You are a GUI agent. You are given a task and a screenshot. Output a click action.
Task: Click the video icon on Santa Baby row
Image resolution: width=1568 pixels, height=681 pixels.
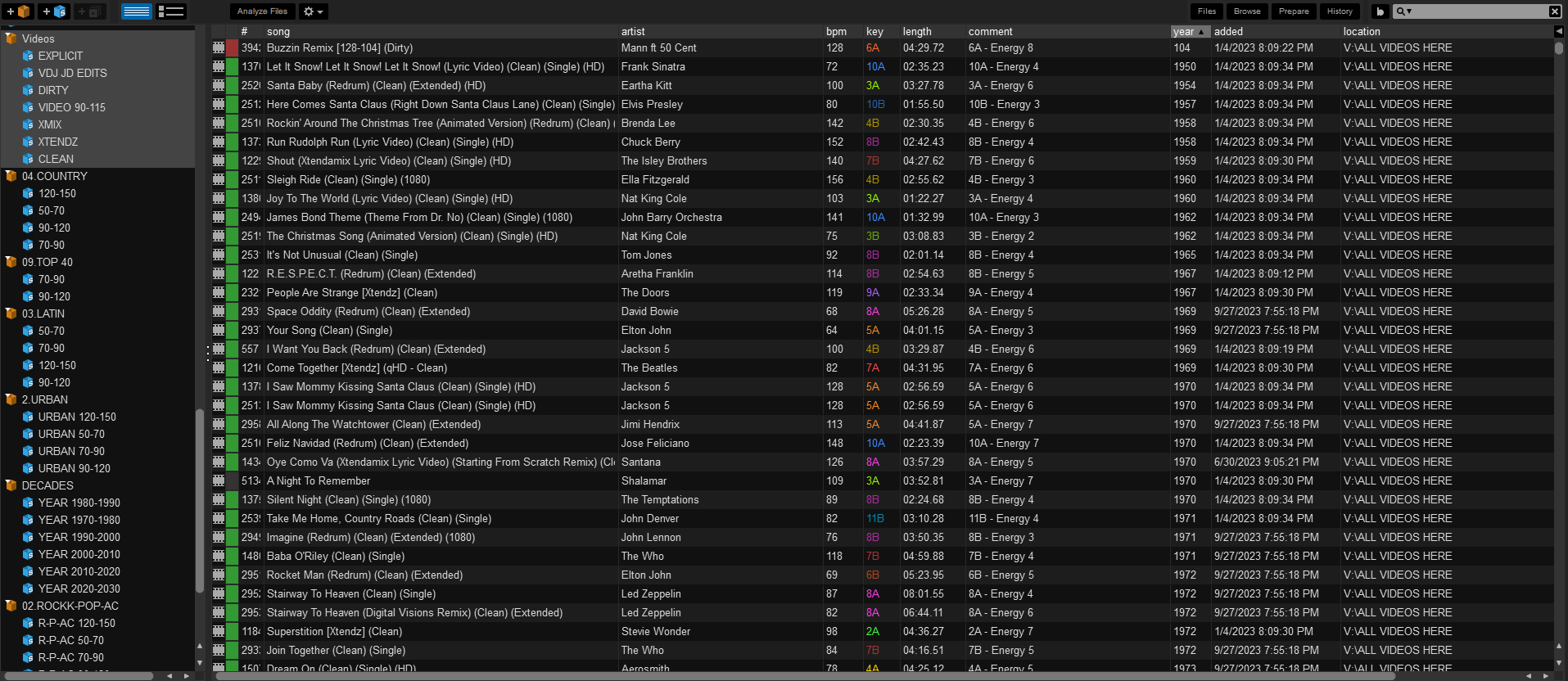pyautogui.click(x=219, y=85)
